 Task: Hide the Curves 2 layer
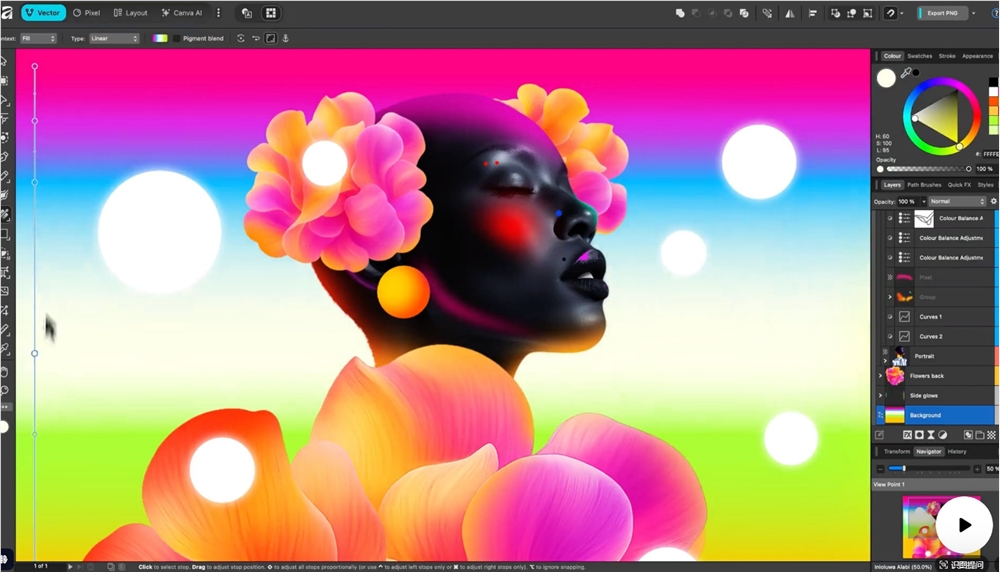(889, 336)
